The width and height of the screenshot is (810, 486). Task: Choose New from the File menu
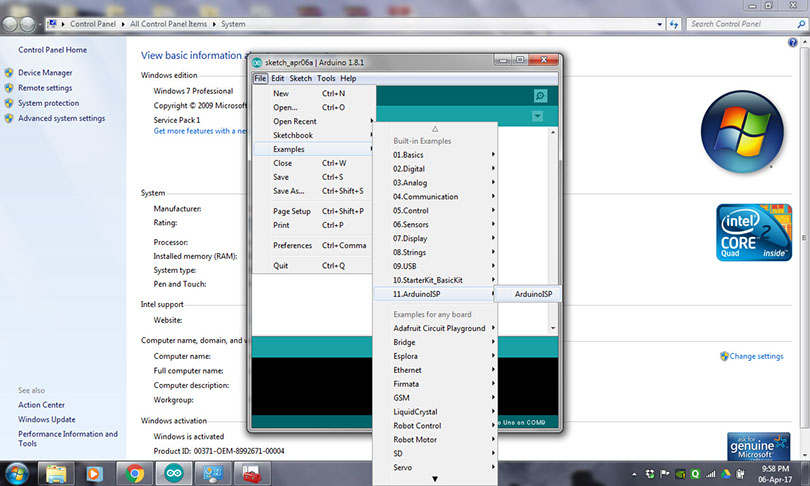pyautogui.click(x=314, y=93)
